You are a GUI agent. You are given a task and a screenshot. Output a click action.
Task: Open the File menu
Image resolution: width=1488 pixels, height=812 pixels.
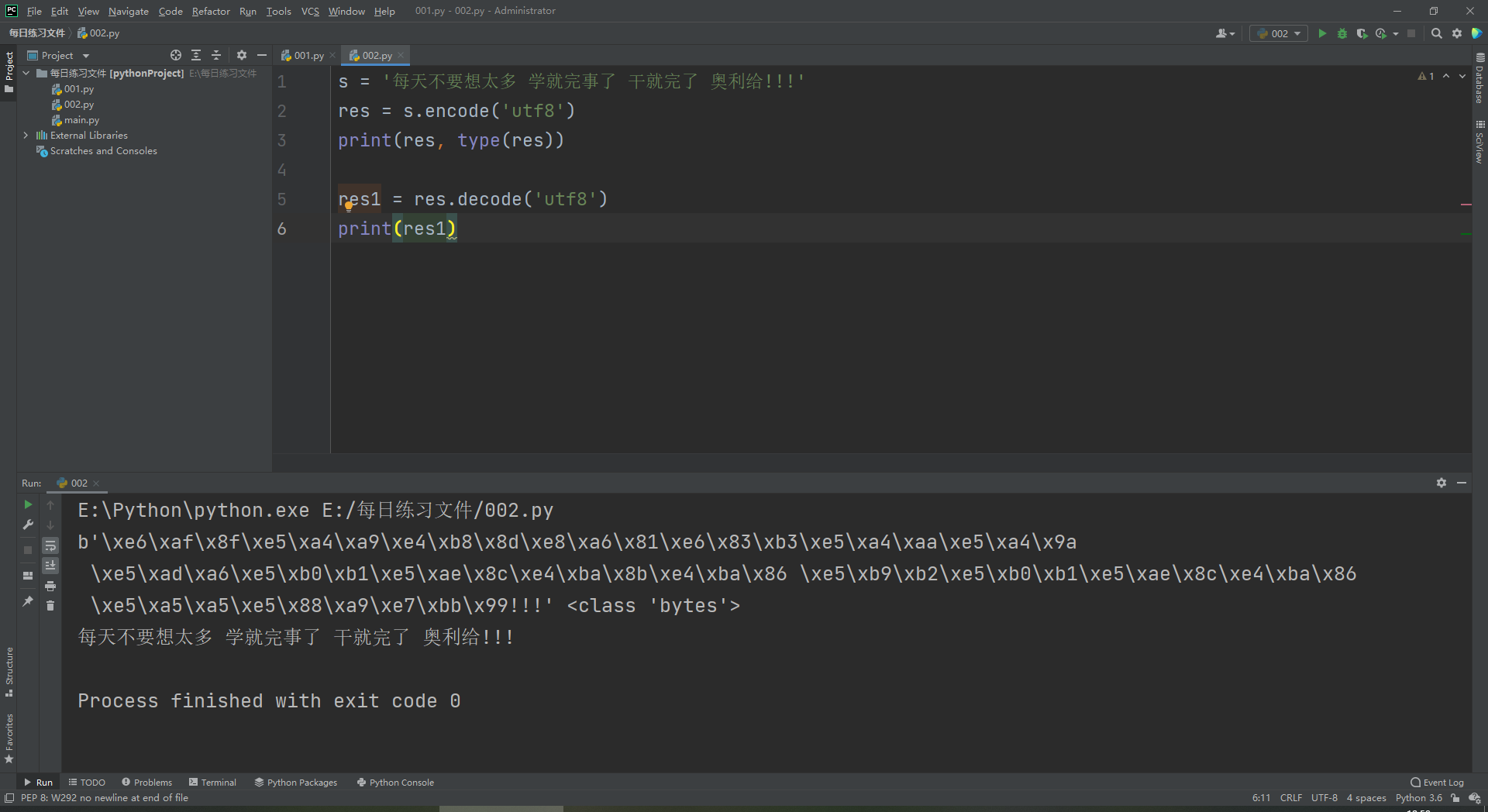tap(34, 11)
